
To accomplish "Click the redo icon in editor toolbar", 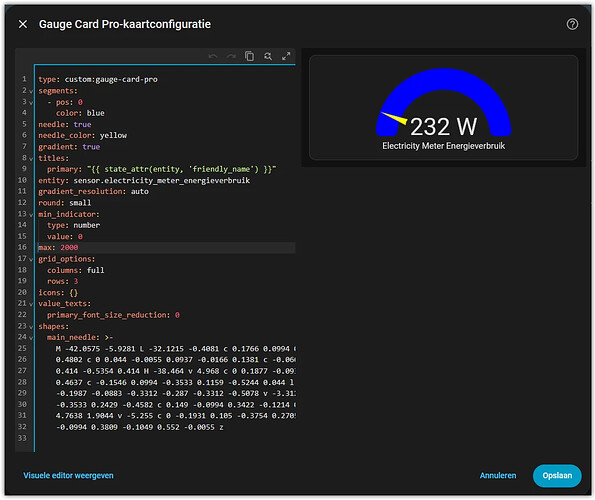I will (x=231, y=57).
